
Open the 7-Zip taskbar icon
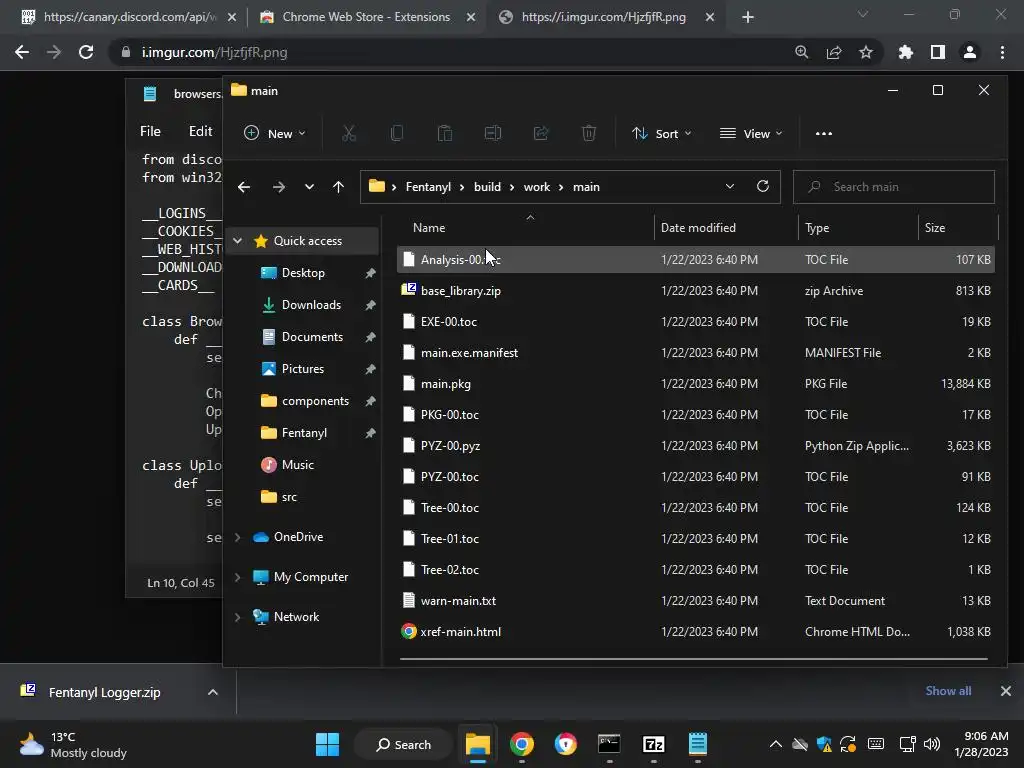point(654,744)
